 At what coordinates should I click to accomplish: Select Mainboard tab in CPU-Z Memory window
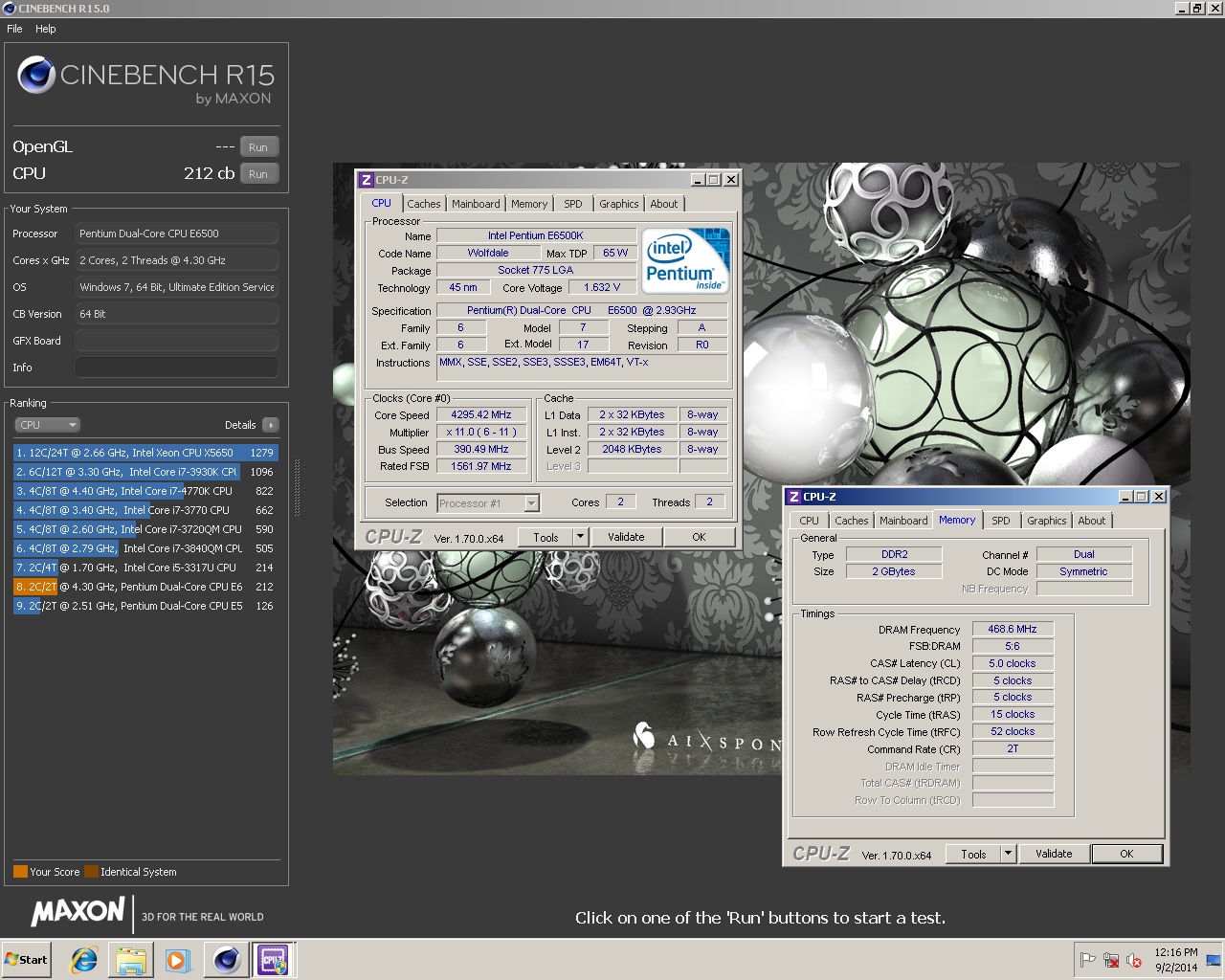(903, 521)
